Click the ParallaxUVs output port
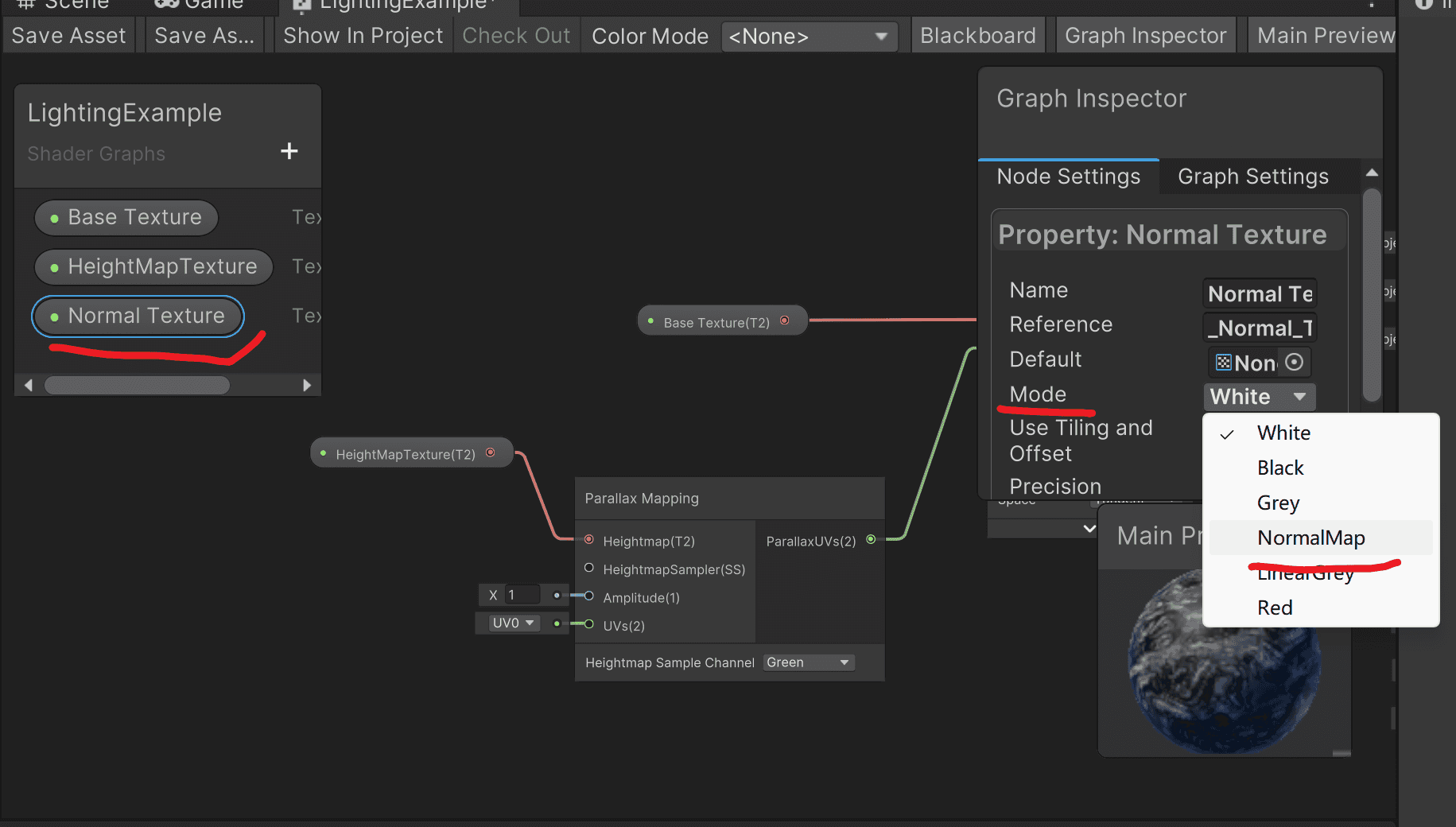Image resolution: width=1456 pixels, height=827 pixels. click(871, 540)
